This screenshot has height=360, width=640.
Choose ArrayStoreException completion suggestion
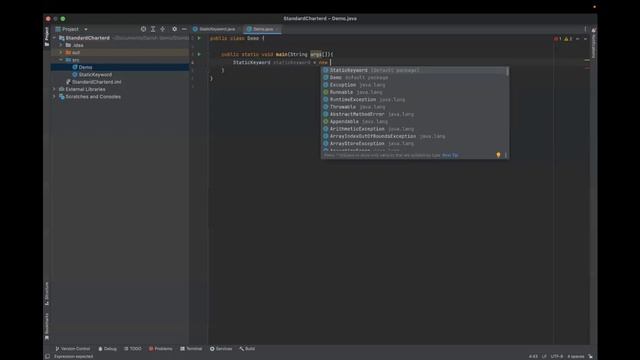414,144
